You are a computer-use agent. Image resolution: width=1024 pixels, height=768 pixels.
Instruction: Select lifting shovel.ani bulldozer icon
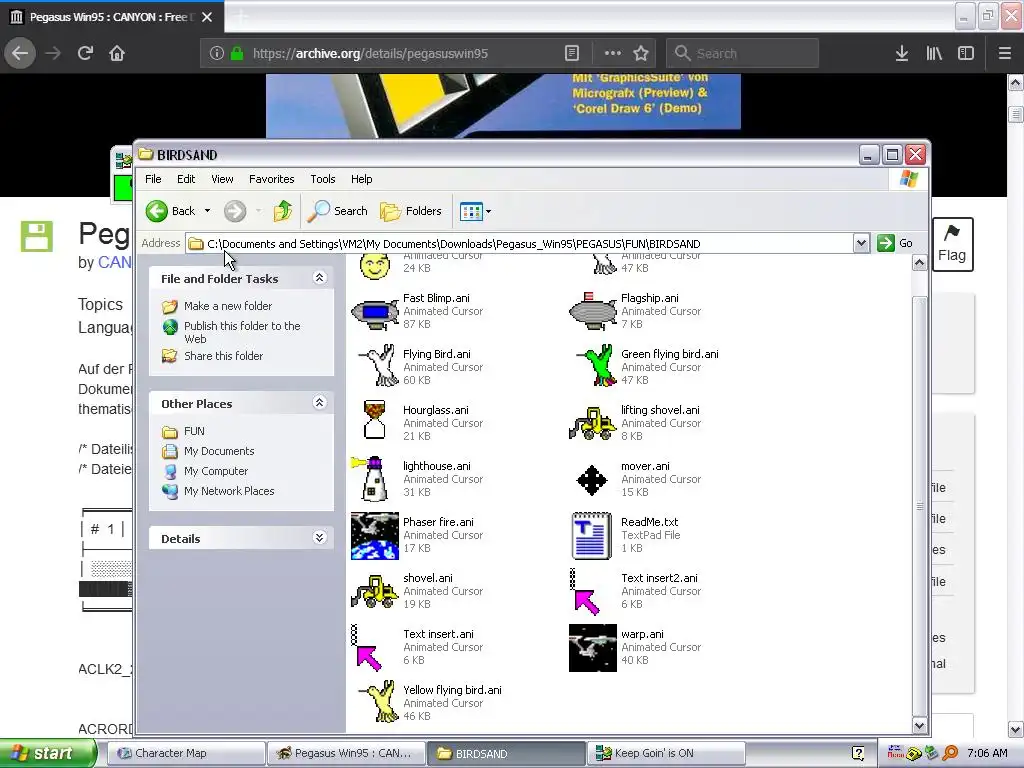592,423
